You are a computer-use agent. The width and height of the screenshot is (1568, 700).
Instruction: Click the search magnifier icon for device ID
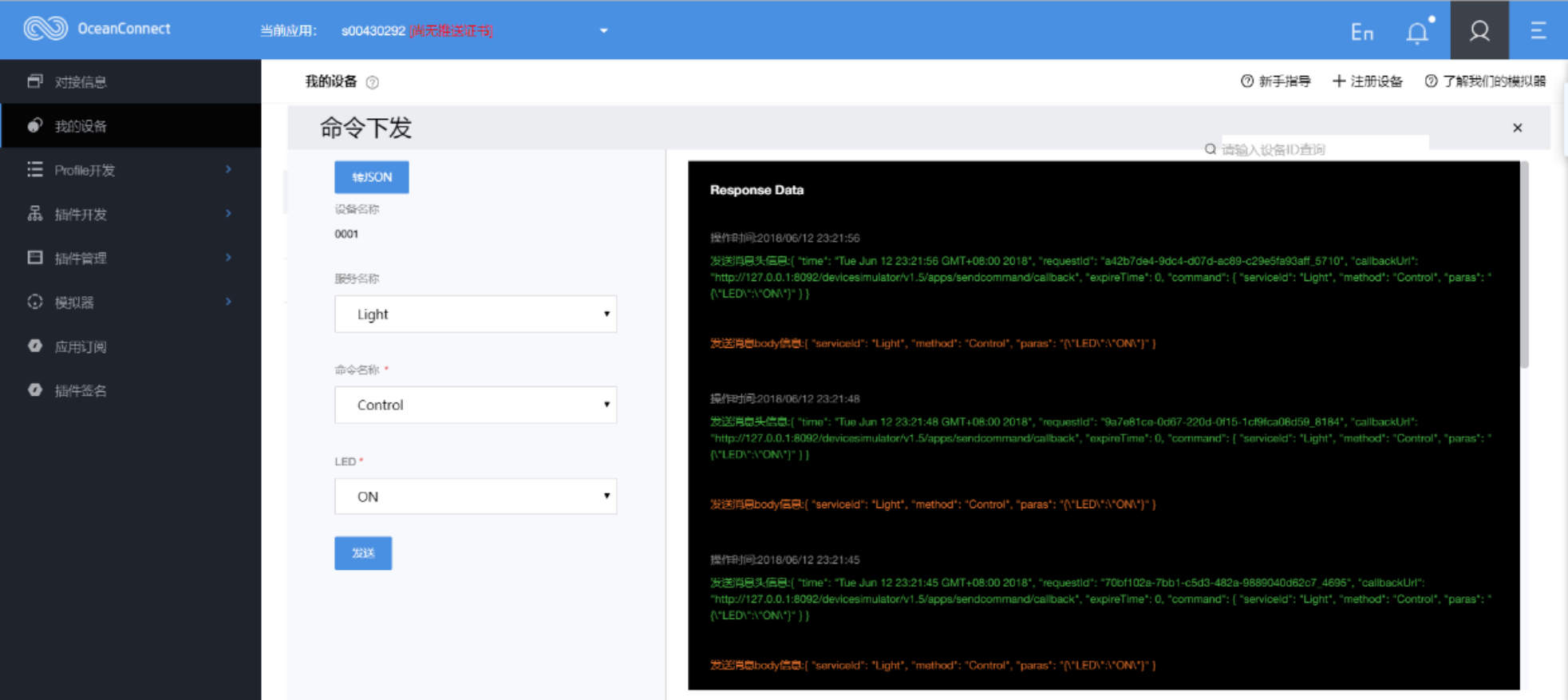coord(1211,149)
